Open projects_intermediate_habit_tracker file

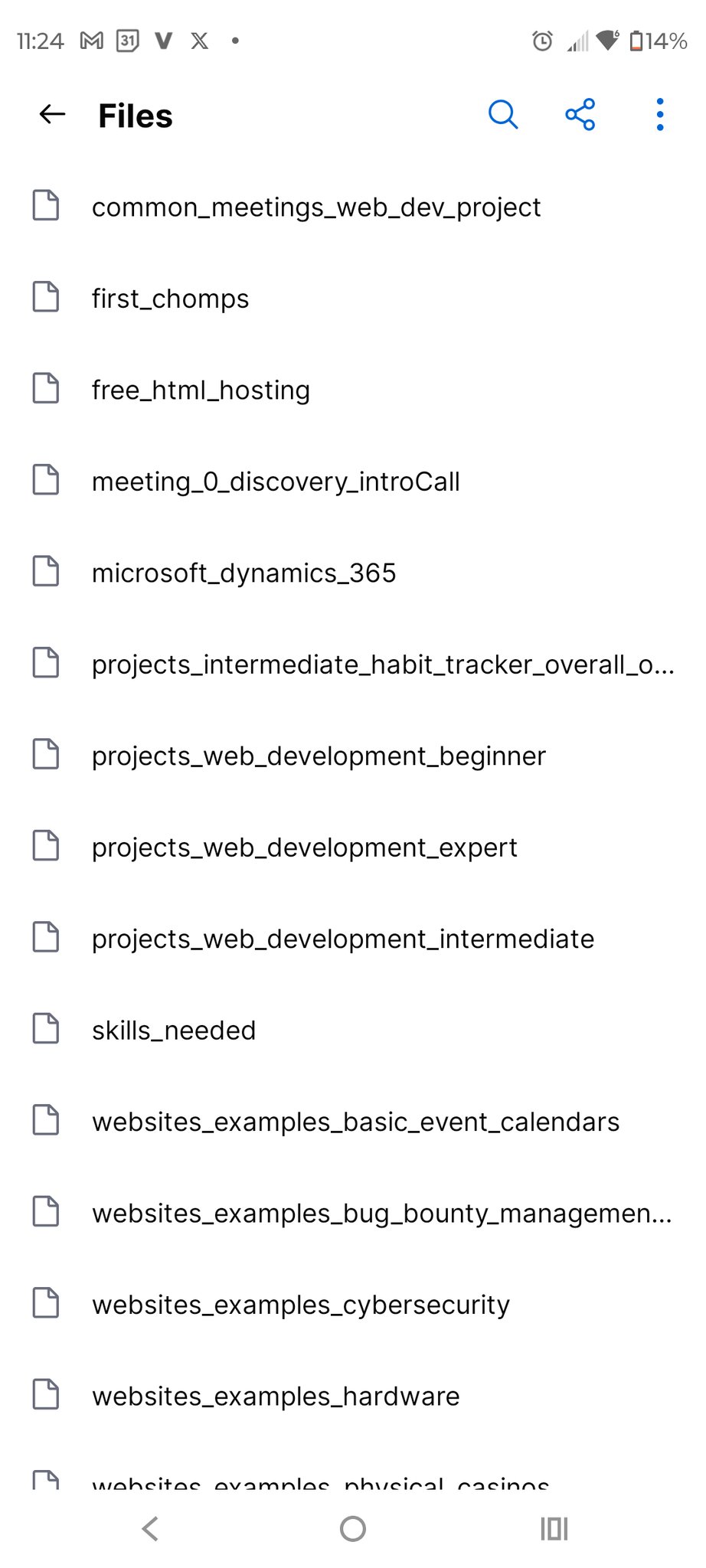pyautogui.click(x=383, y=665)
